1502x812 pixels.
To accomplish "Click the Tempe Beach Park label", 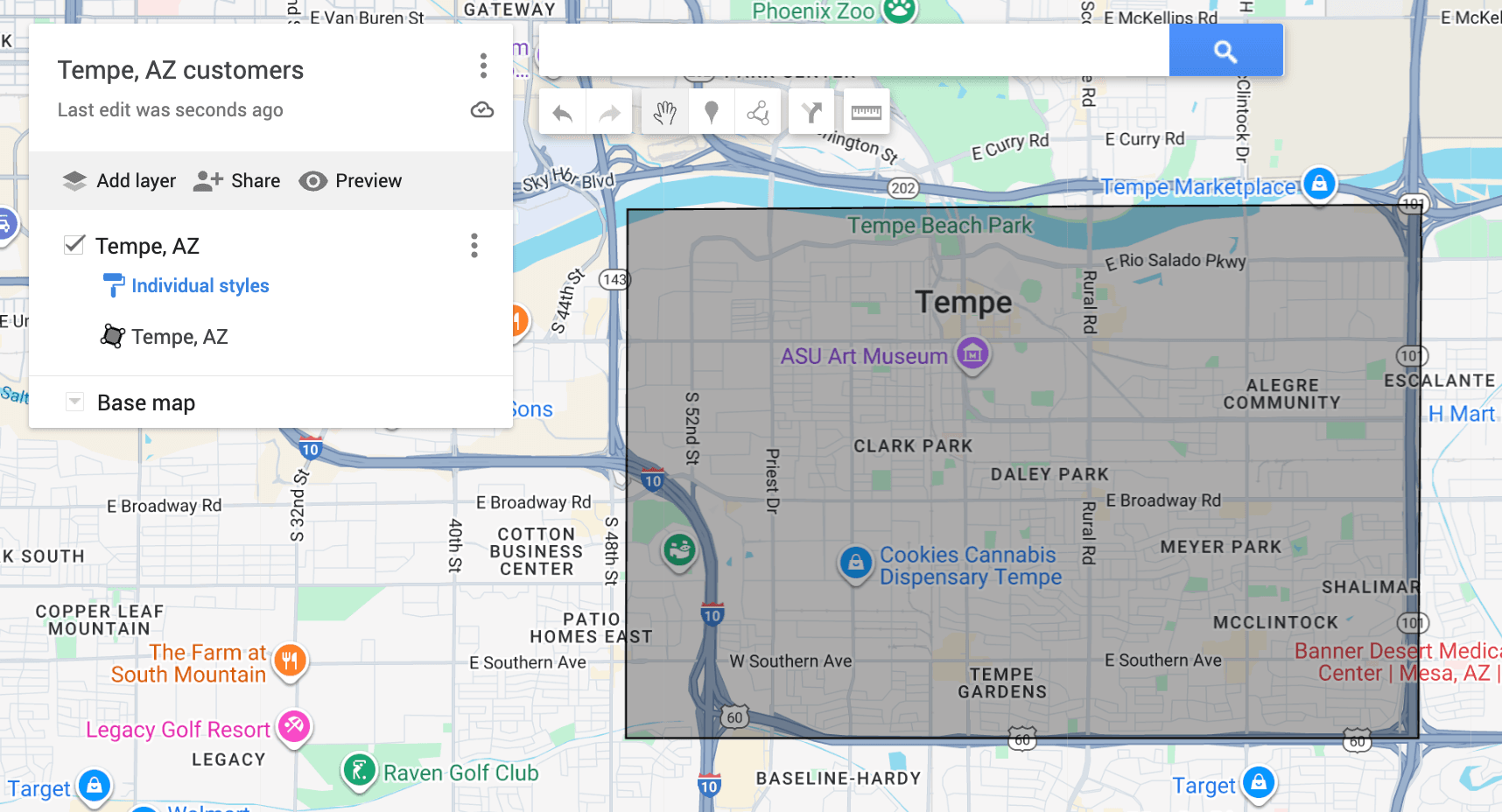I will [x=940, y=225].
